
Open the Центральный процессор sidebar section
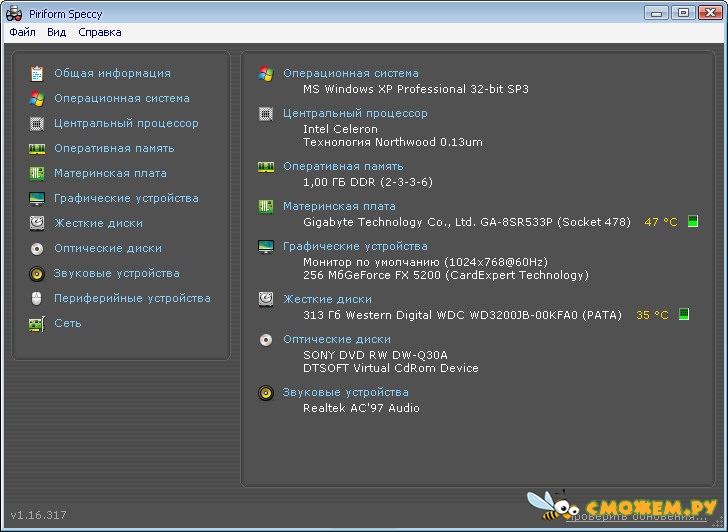pyautogui.click(x=126, y=123)
